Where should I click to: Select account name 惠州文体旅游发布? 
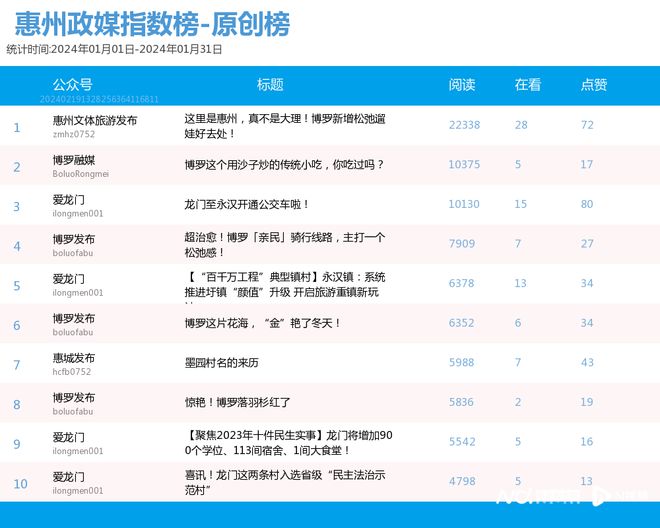point(95,120)
